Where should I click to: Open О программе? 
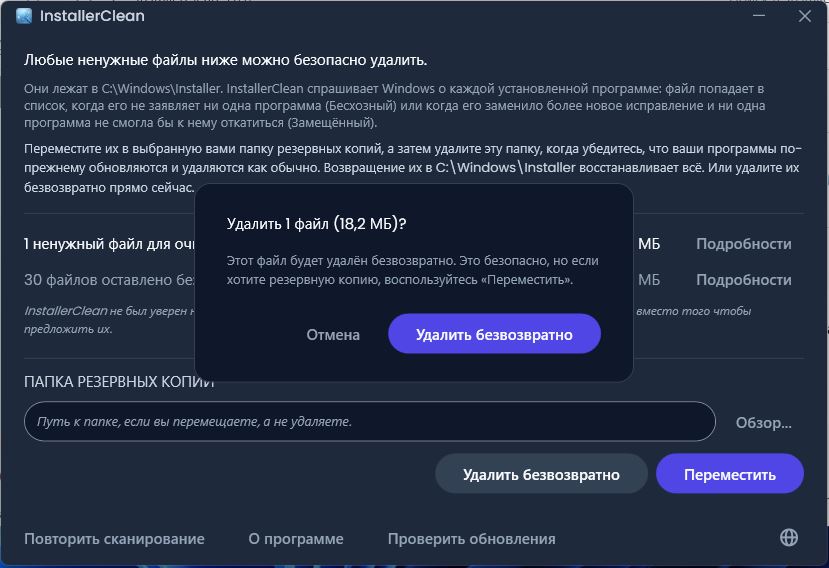click(296, 538)
